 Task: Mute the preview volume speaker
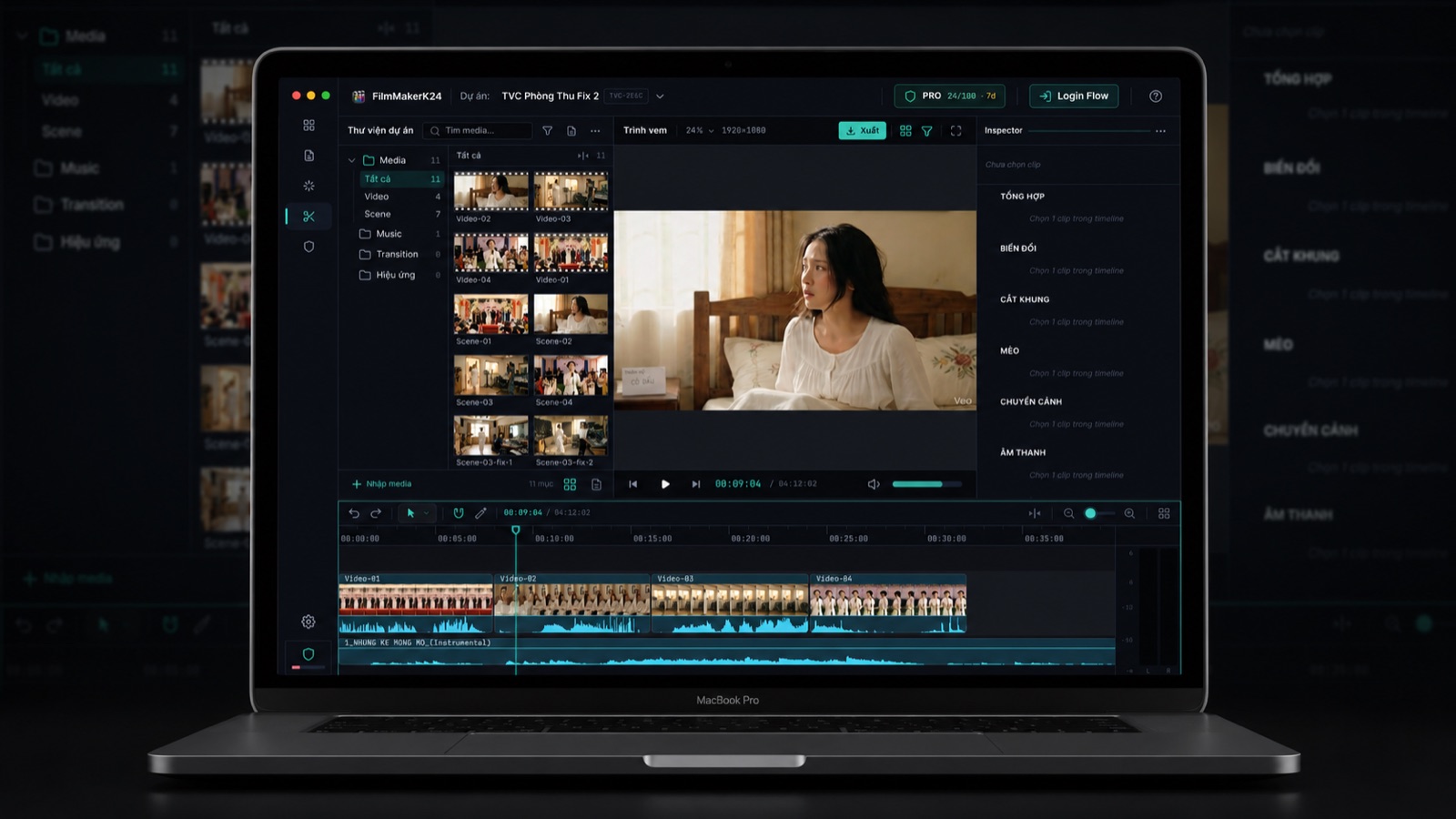874,484
